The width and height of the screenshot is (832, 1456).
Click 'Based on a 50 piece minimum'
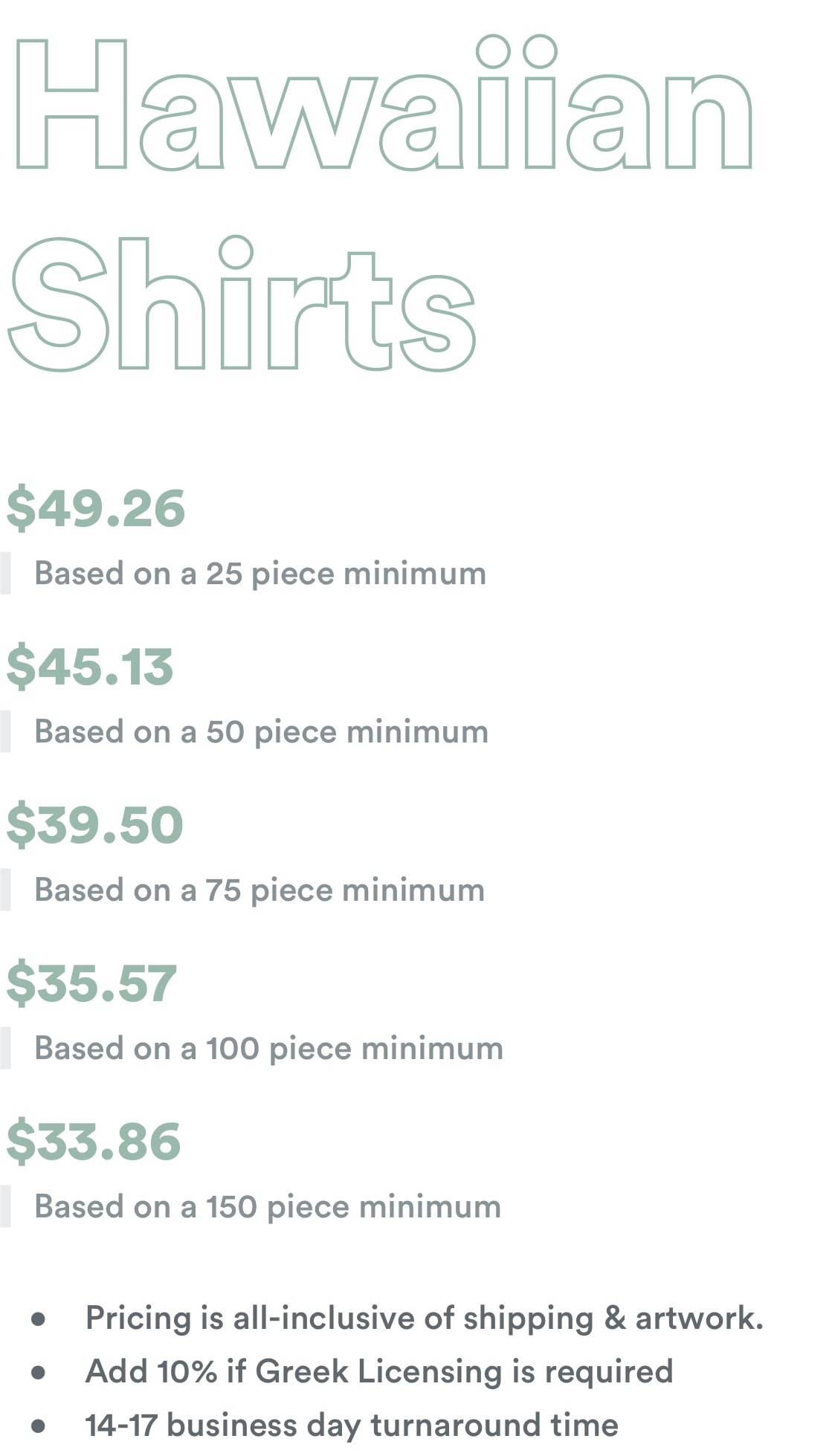coord(262,732)
